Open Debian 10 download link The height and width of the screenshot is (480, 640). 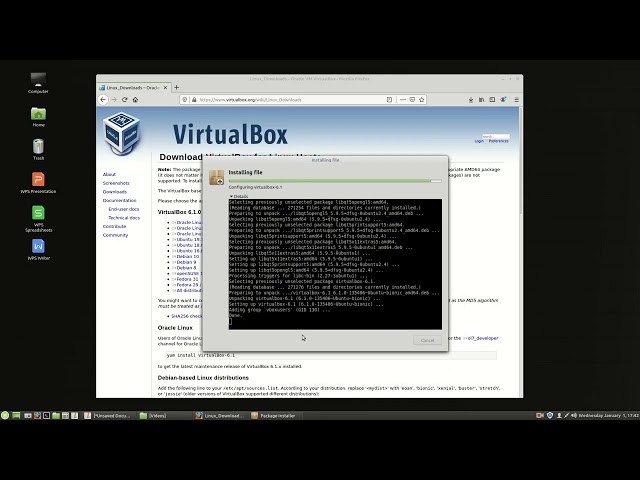click(x=187, y=256)
